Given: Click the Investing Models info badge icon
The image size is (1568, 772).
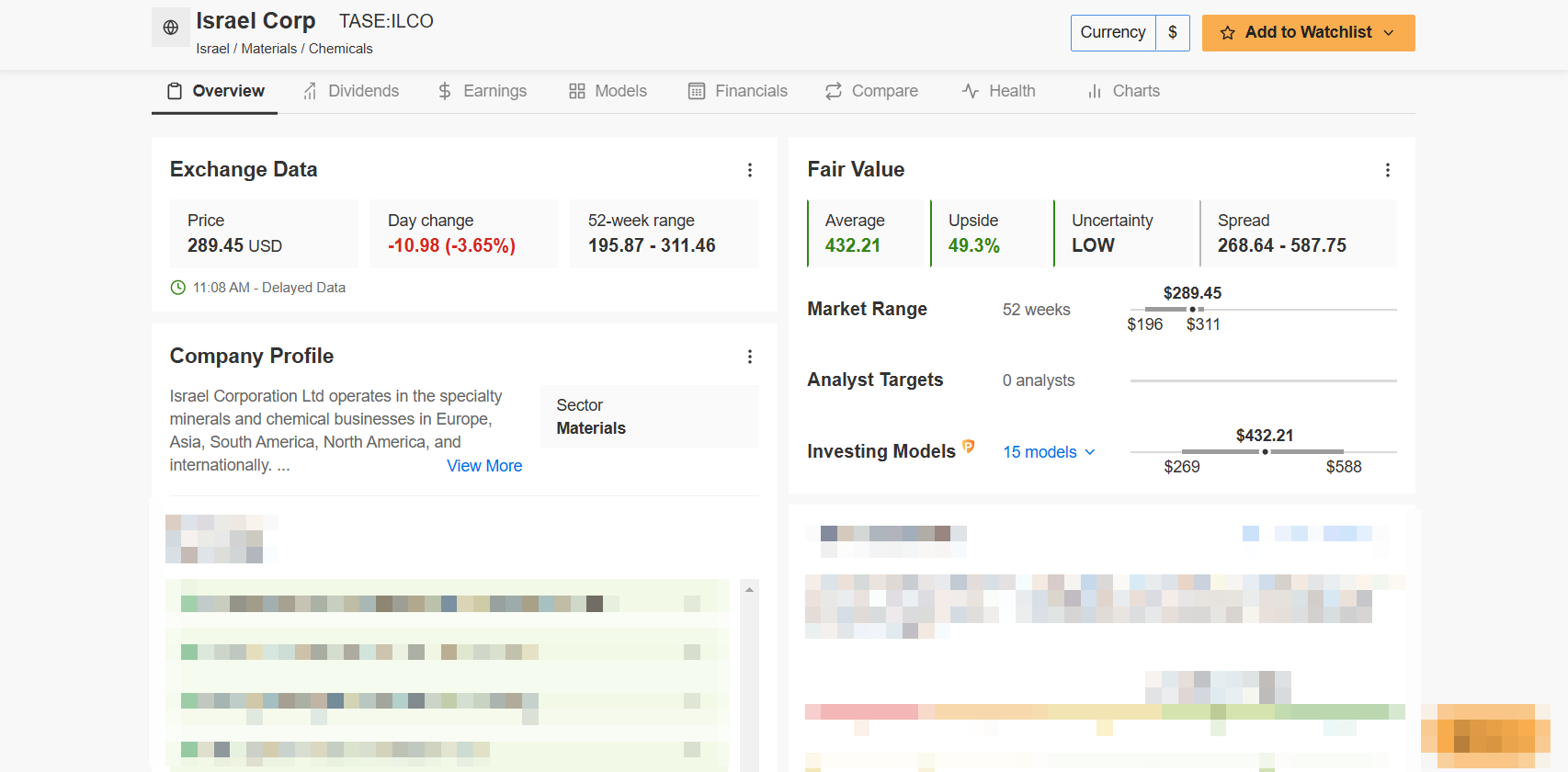Looking at the screenshot, I should tap(968, 447).
